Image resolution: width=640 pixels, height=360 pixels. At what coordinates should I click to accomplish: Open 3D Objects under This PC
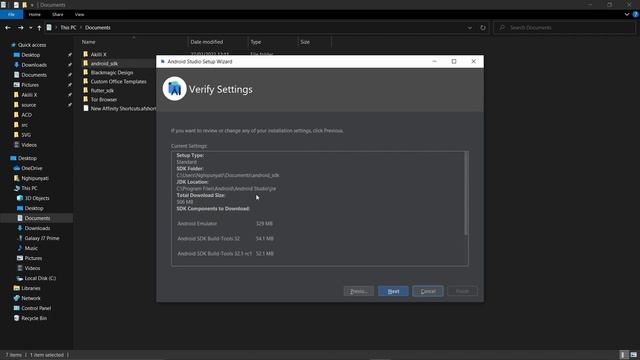[x=37, y=198]
